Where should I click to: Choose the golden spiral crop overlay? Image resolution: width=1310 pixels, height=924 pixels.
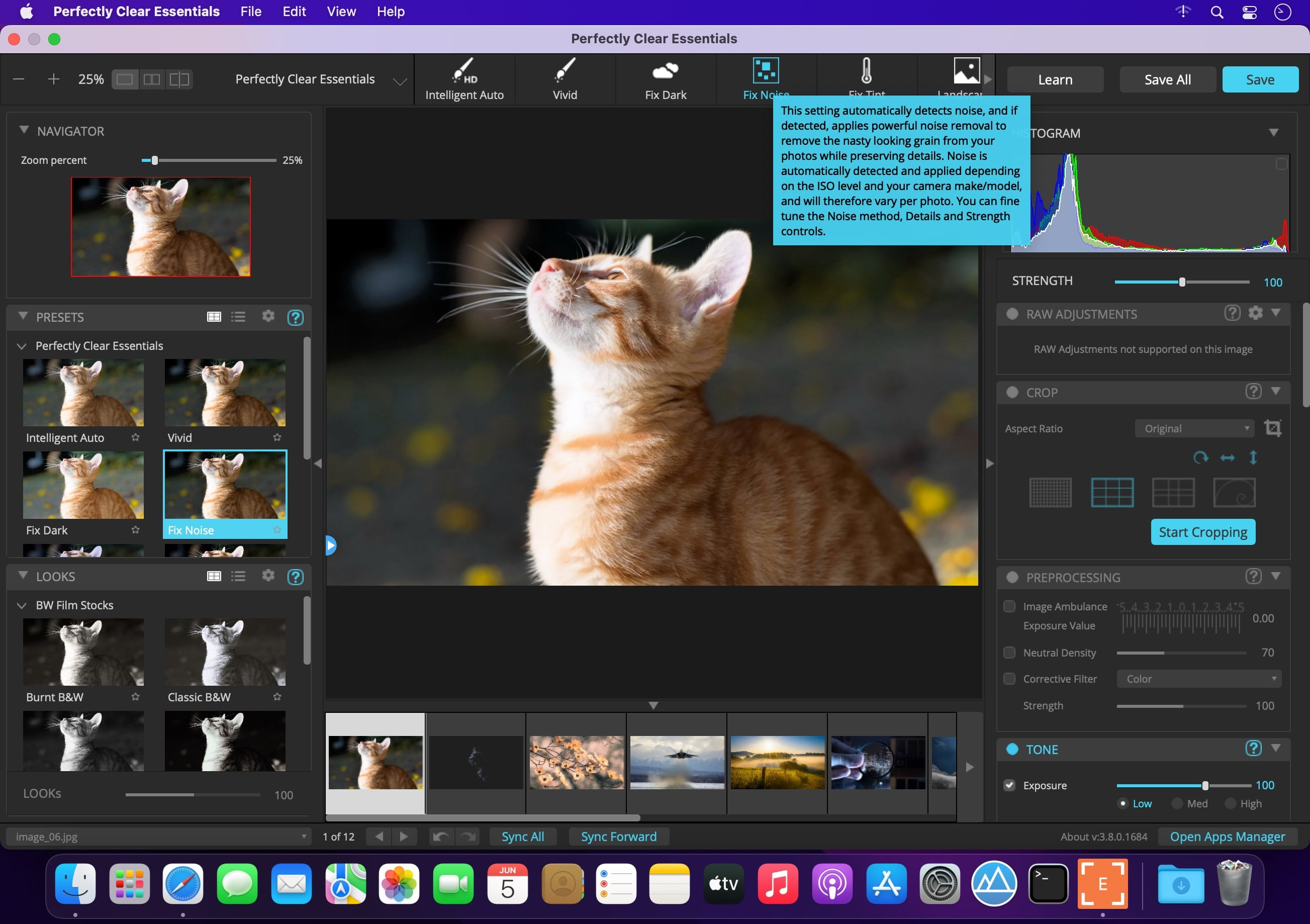(x=1234, y=493)
